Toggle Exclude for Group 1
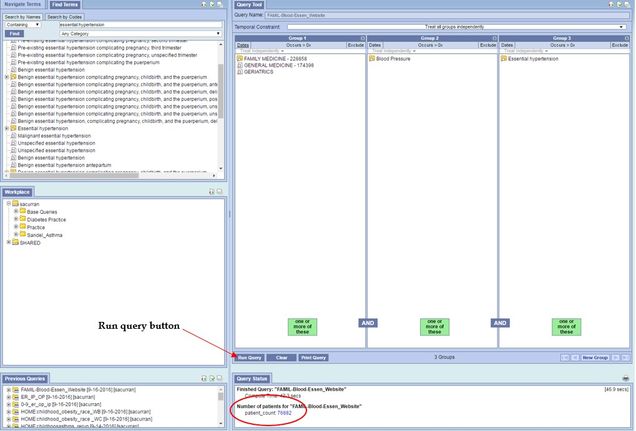Screen dimensions: 636x431 click(x=355, y=45)
